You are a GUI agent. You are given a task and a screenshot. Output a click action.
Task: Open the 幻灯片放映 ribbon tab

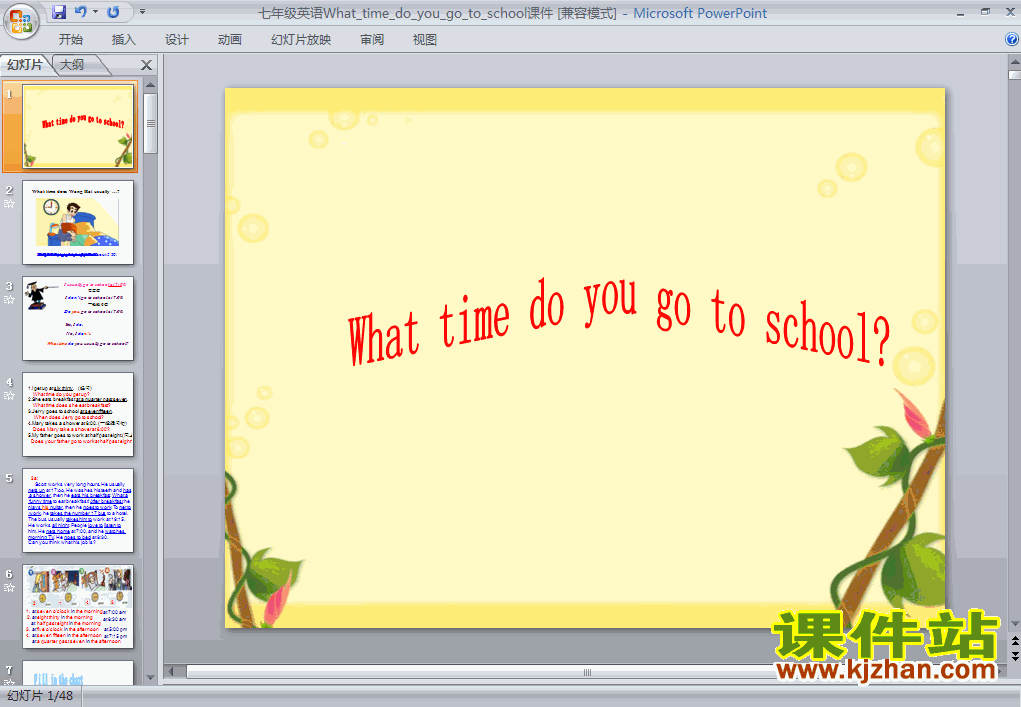(301, 40)
